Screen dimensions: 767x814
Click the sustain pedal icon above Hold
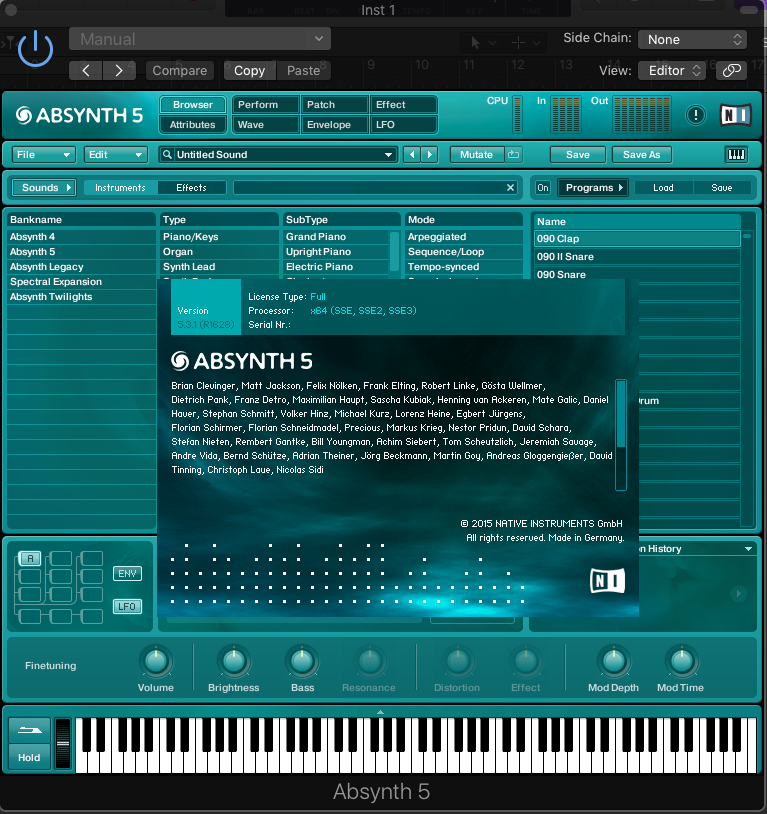click(x=30, y=731)
